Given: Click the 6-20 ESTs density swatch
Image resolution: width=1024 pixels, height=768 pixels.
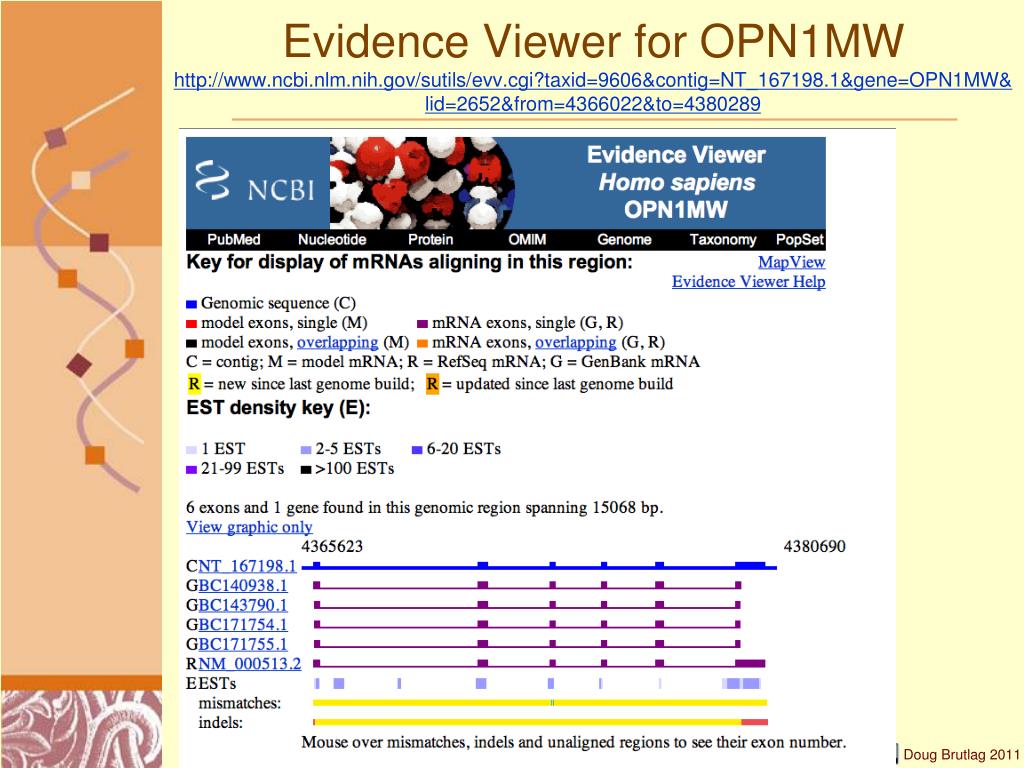Looking at the screenshot, I should click(417, 450).
